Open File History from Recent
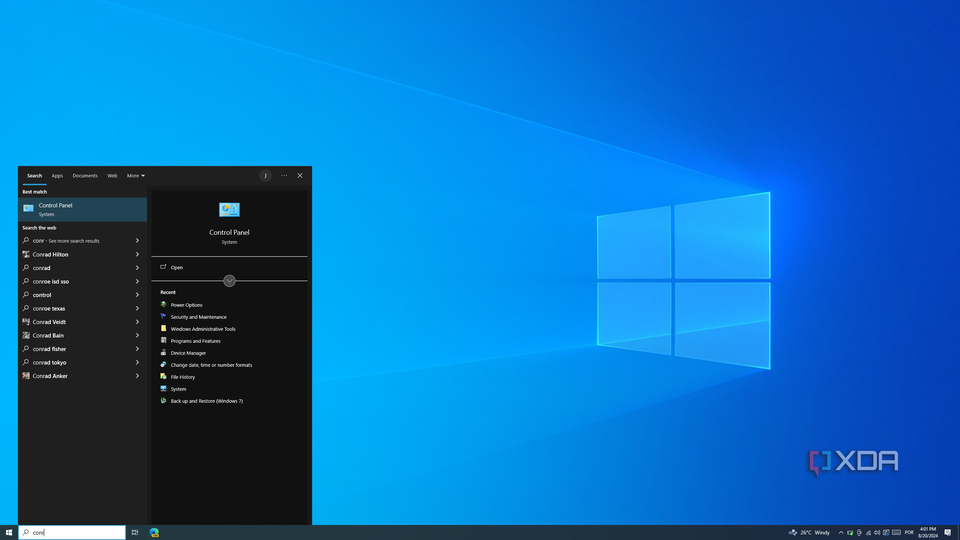The width and height of the screenshot is (960, 540). coord(182,377)
